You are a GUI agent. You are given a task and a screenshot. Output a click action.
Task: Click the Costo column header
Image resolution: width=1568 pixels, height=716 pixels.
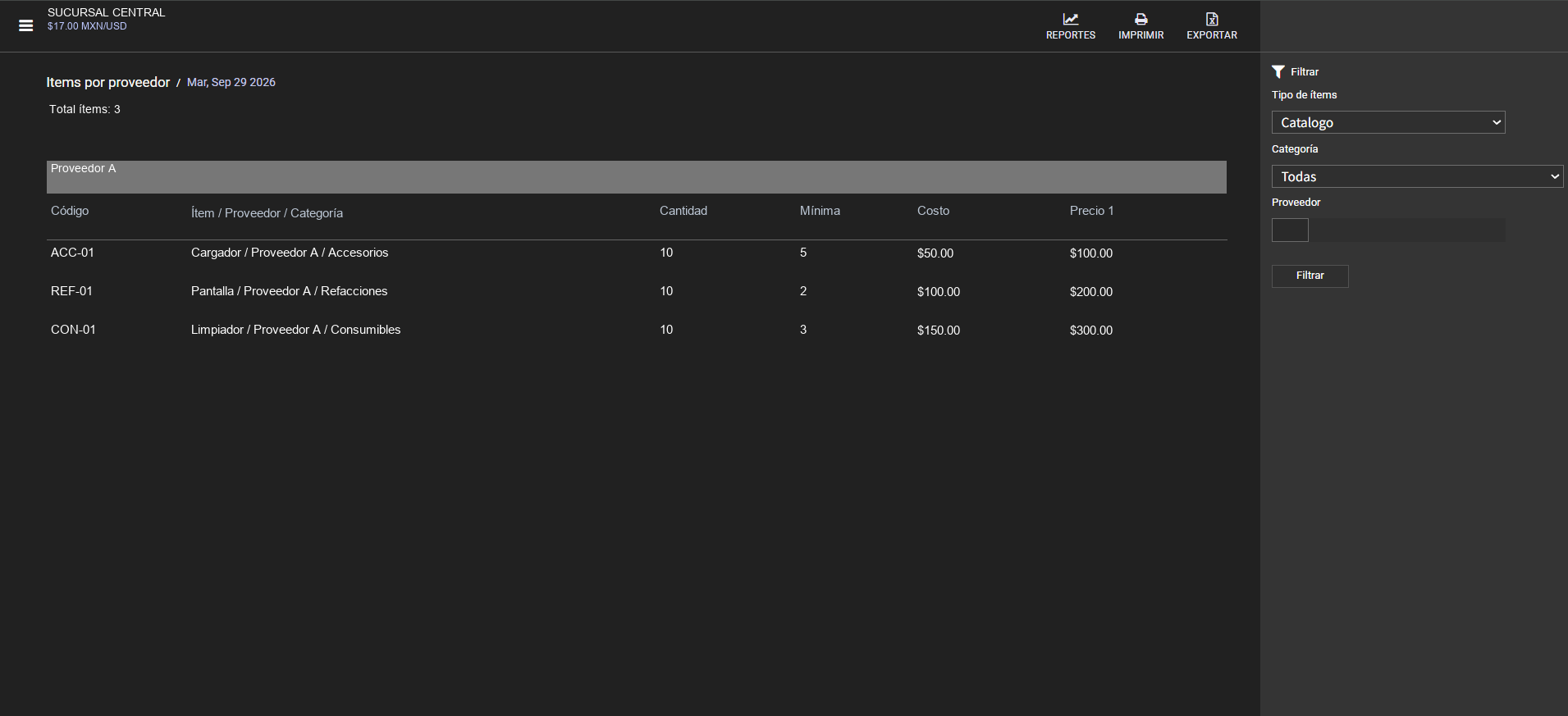pos(933,211)
